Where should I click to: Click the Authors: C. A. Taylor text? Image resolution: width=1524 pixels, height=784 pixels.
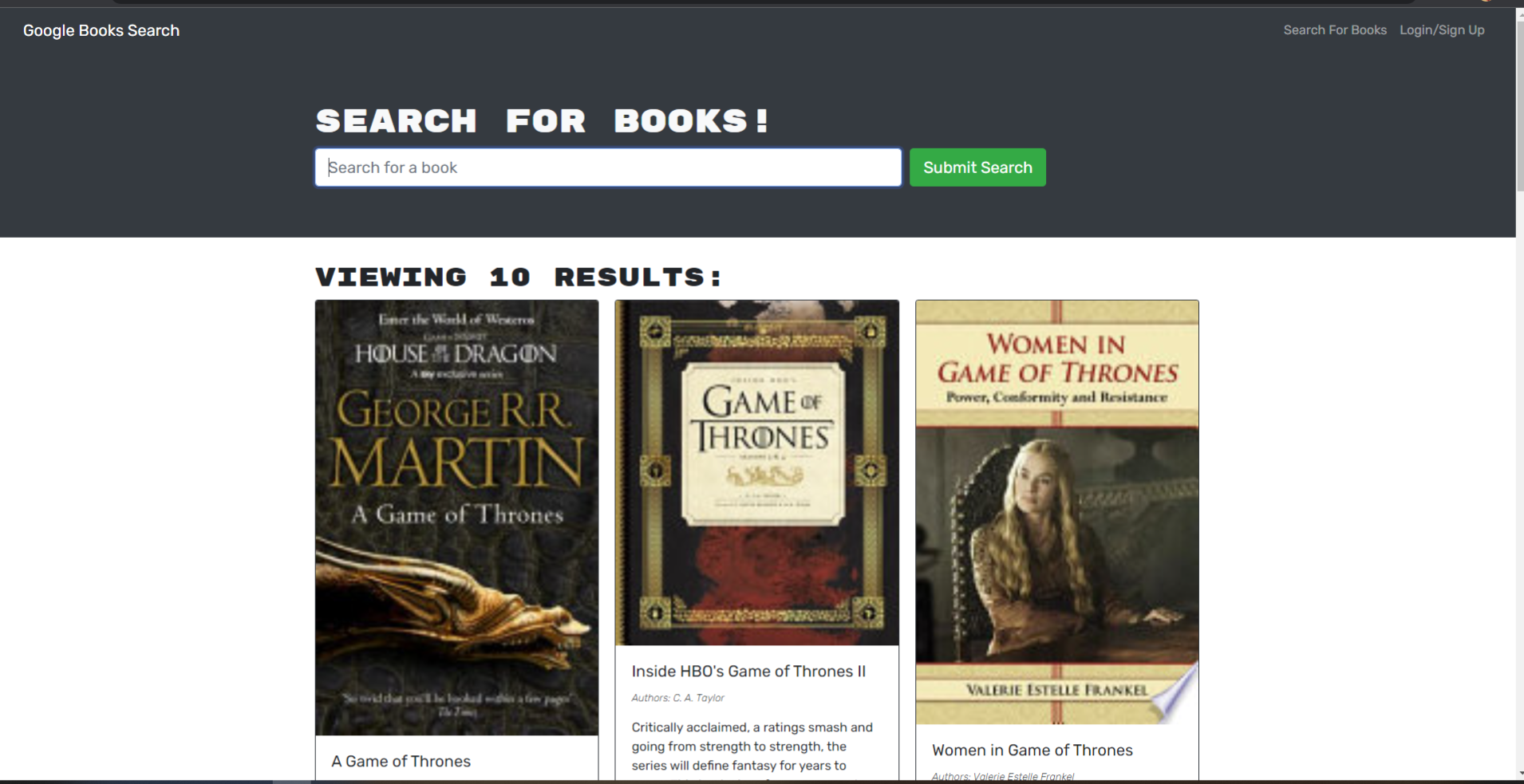[677, 698]
